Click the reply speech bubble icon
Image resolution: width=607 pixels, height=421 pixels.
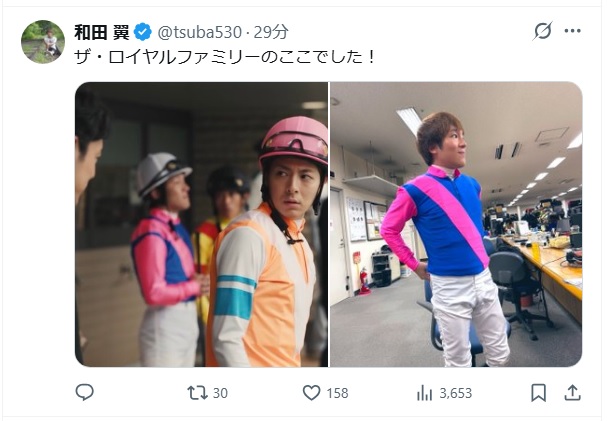[84, 392]
